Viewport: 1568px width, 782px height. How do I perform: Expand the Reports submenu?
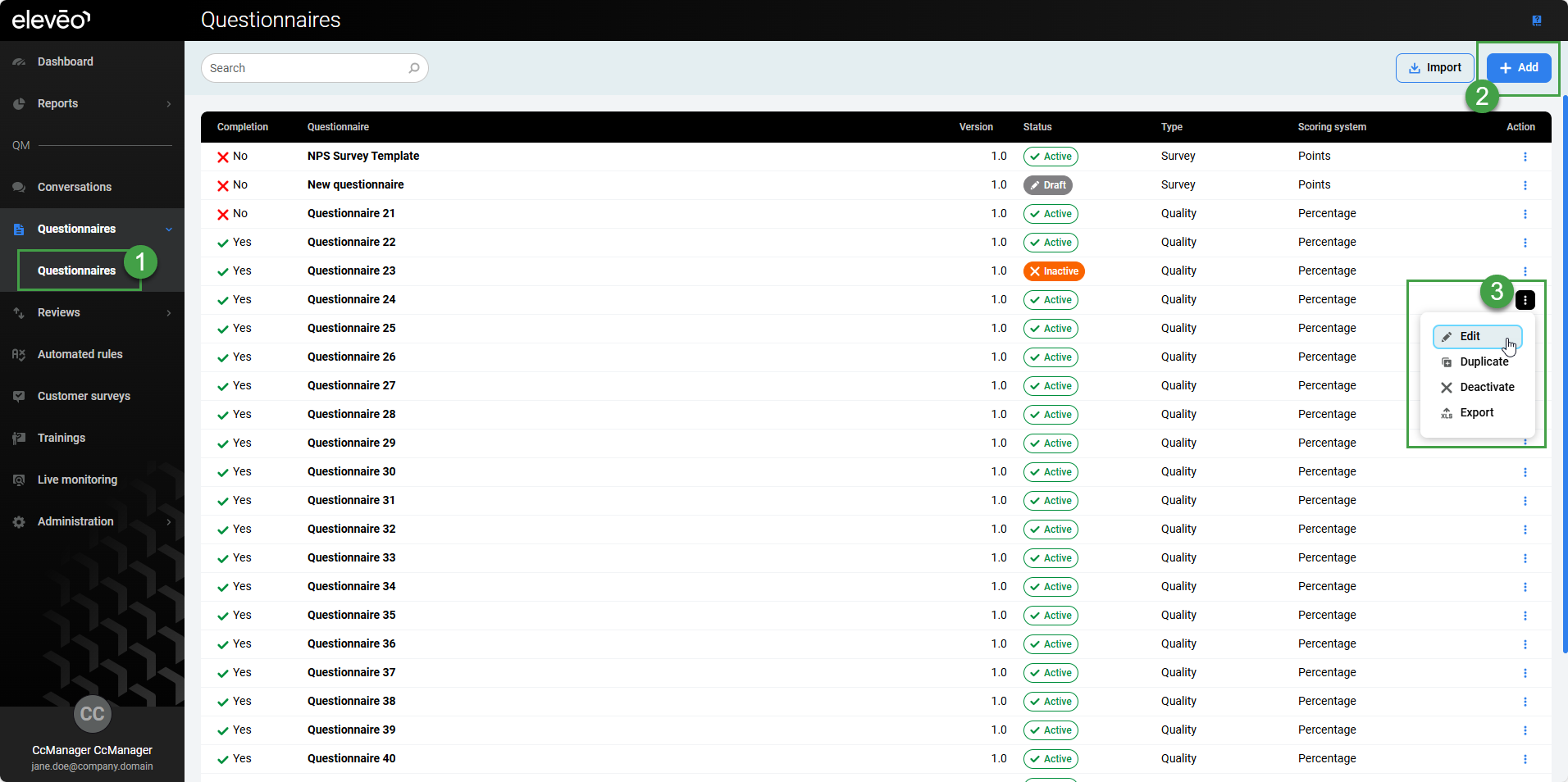pos(168,104)
